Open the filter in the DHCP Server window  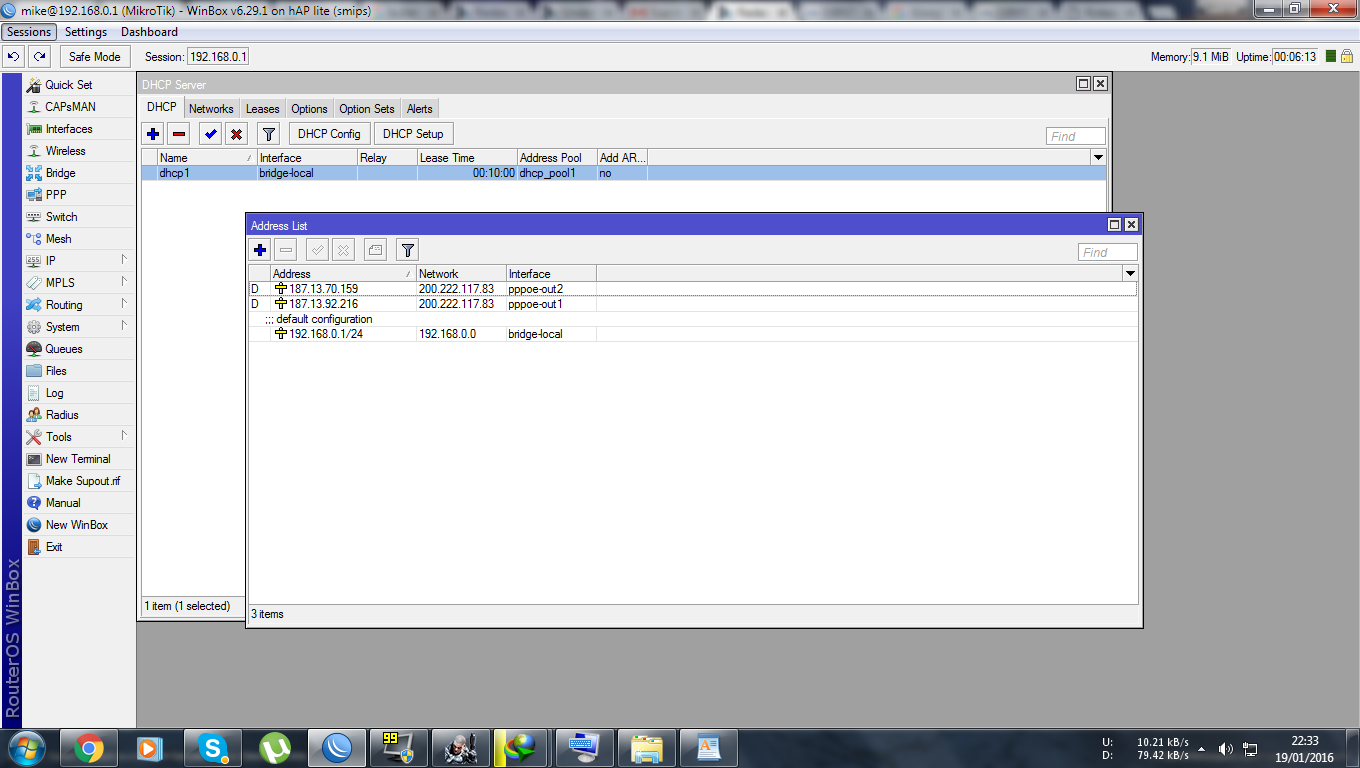coord(268,134)
